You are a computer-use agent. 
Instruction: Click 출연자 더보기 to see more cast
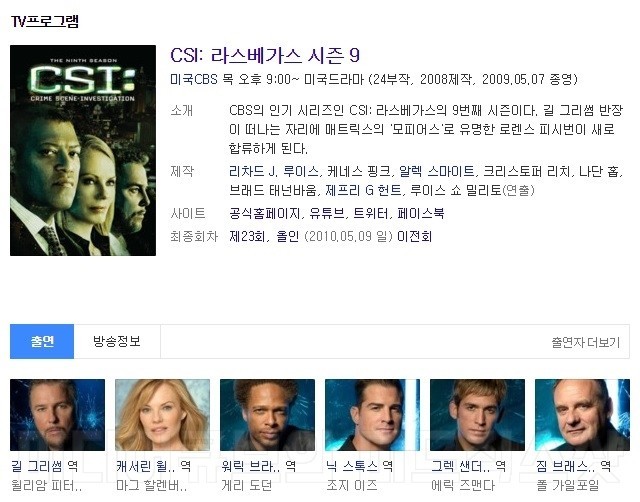[586, 342]
